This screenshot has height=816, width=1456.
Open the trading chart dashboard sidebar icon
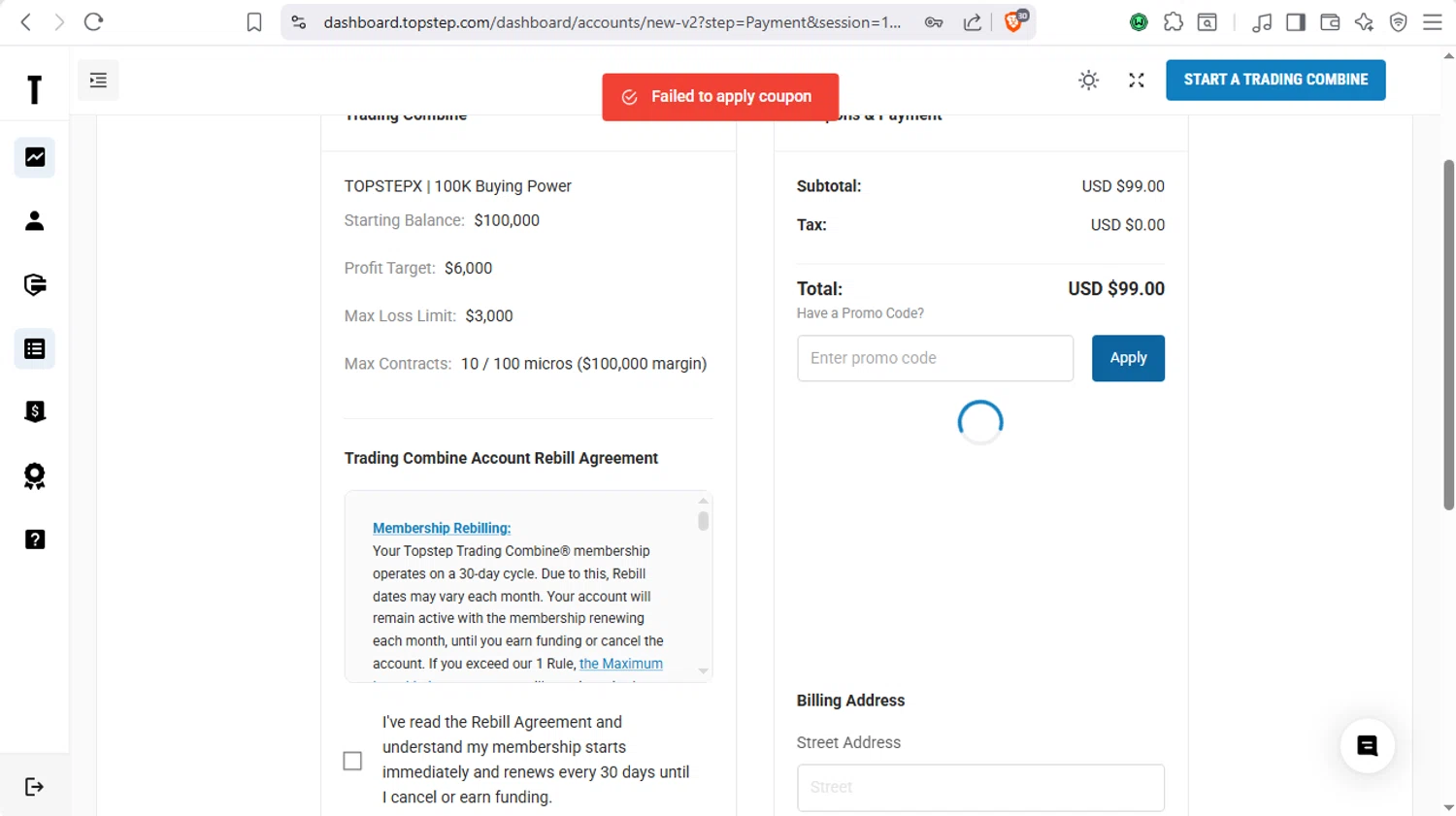(35, 157)
